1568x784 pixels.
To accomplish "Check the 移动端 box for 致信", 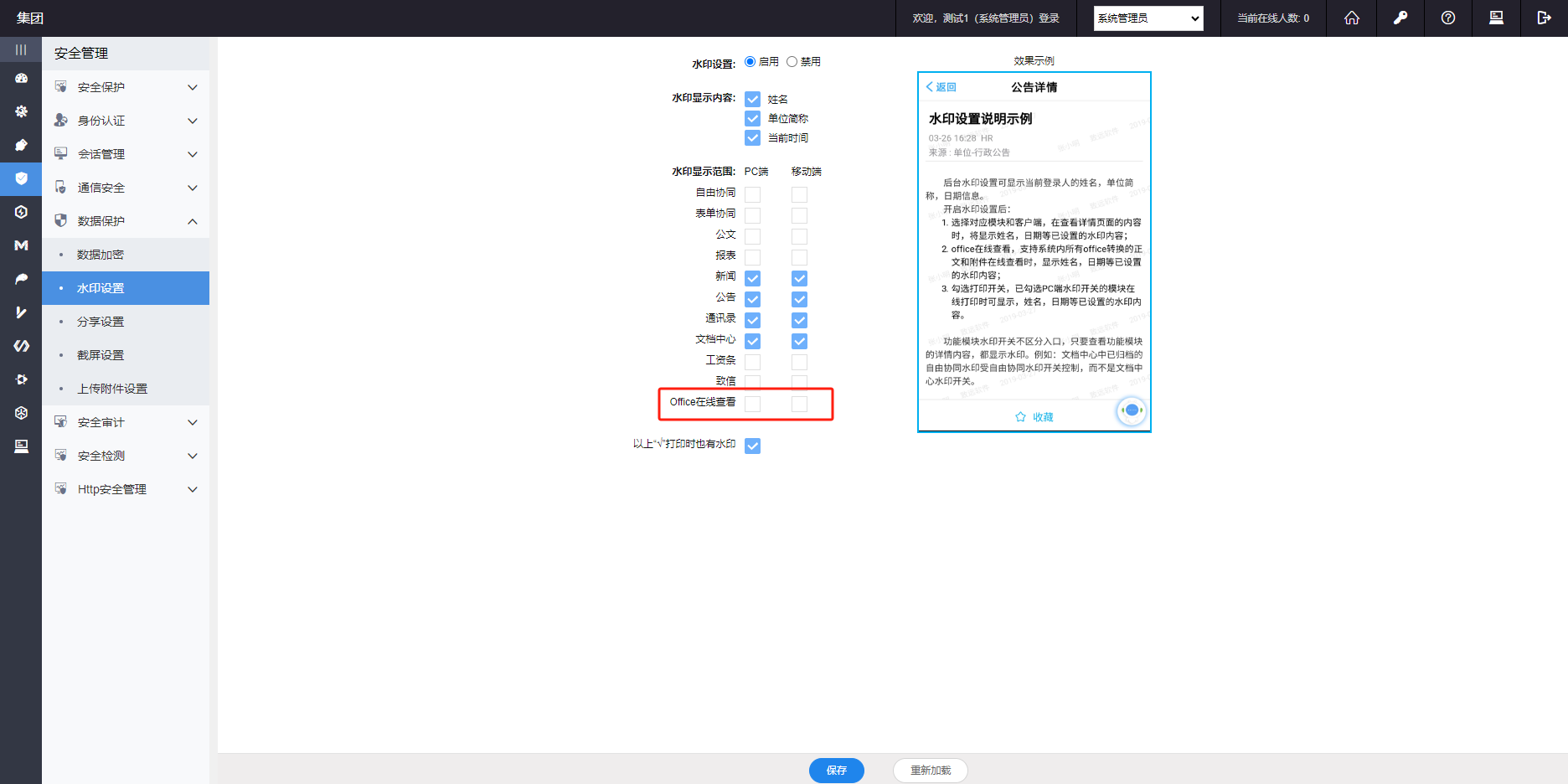I will click(800, 382).
